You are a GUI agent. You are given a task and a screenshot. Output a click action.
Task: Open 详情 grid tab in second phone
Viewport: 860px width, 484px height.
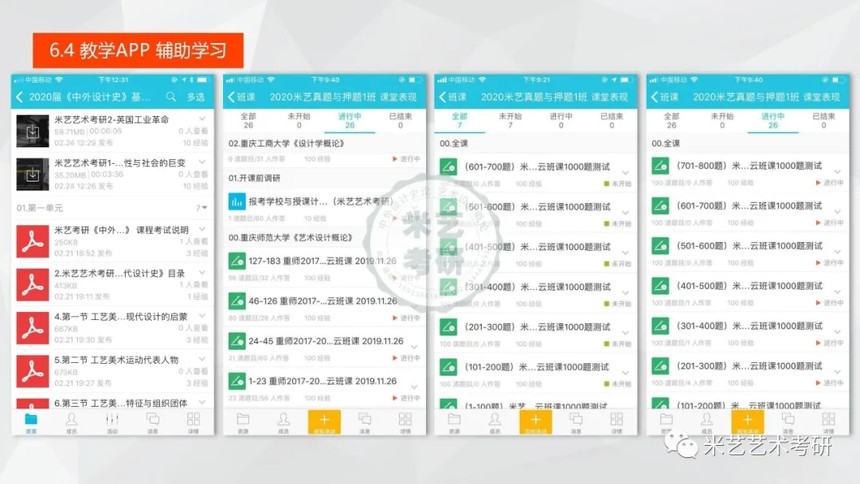click(405, 423)
